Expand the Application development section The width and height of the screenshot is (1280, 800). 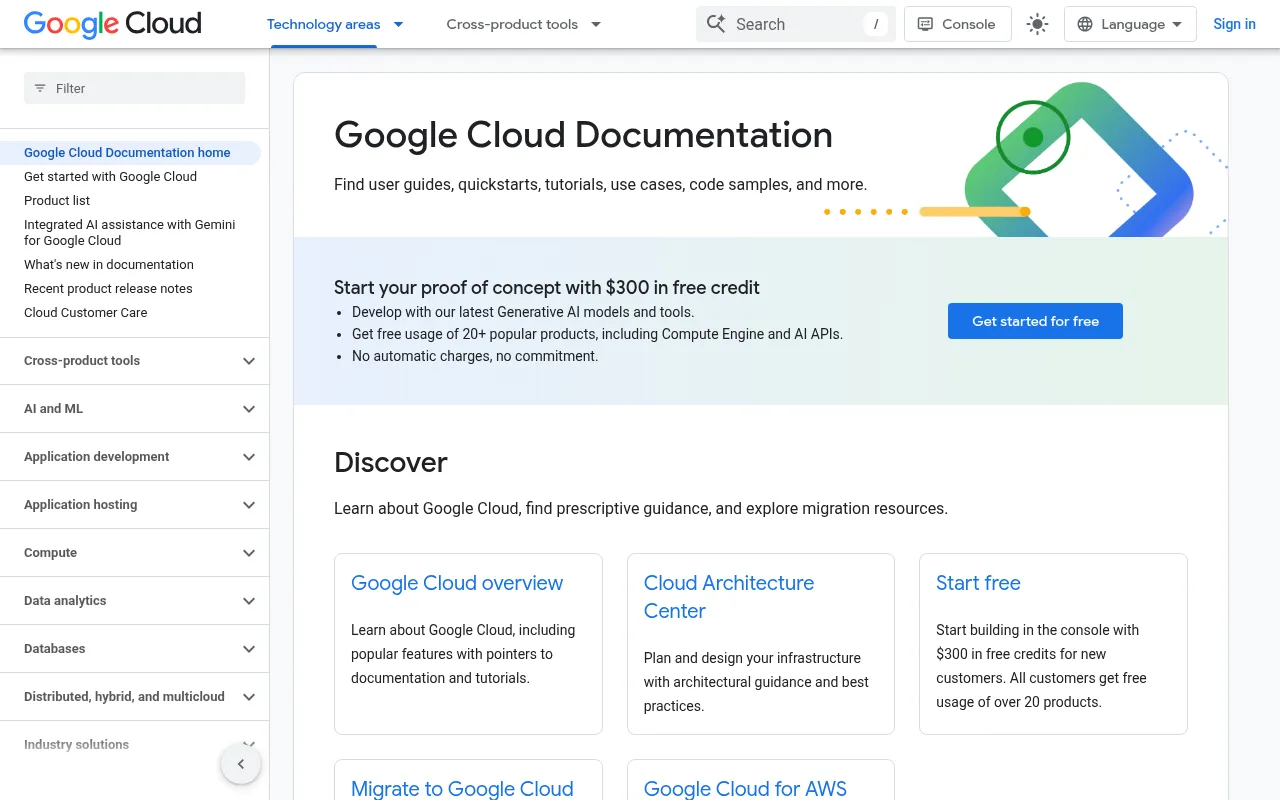(x=134, y=457)
